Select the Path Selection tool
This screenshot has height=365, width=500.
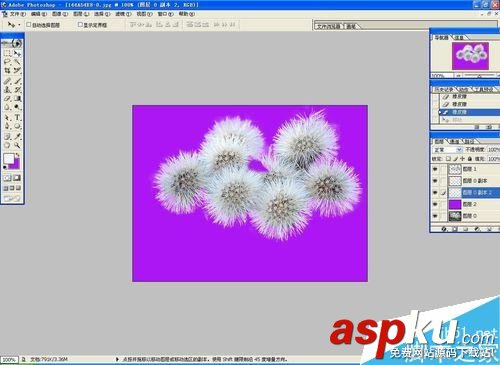(x=7, y=118)
